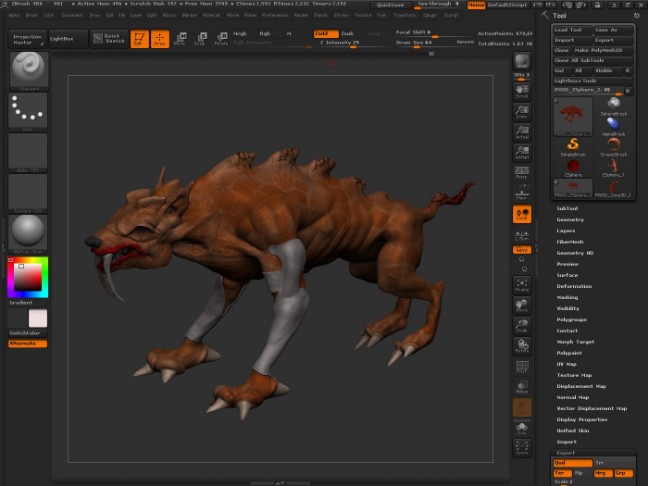
Task: Click the right shelf Scale view icon
Action: pyautogui.click(x=522, y=326)
